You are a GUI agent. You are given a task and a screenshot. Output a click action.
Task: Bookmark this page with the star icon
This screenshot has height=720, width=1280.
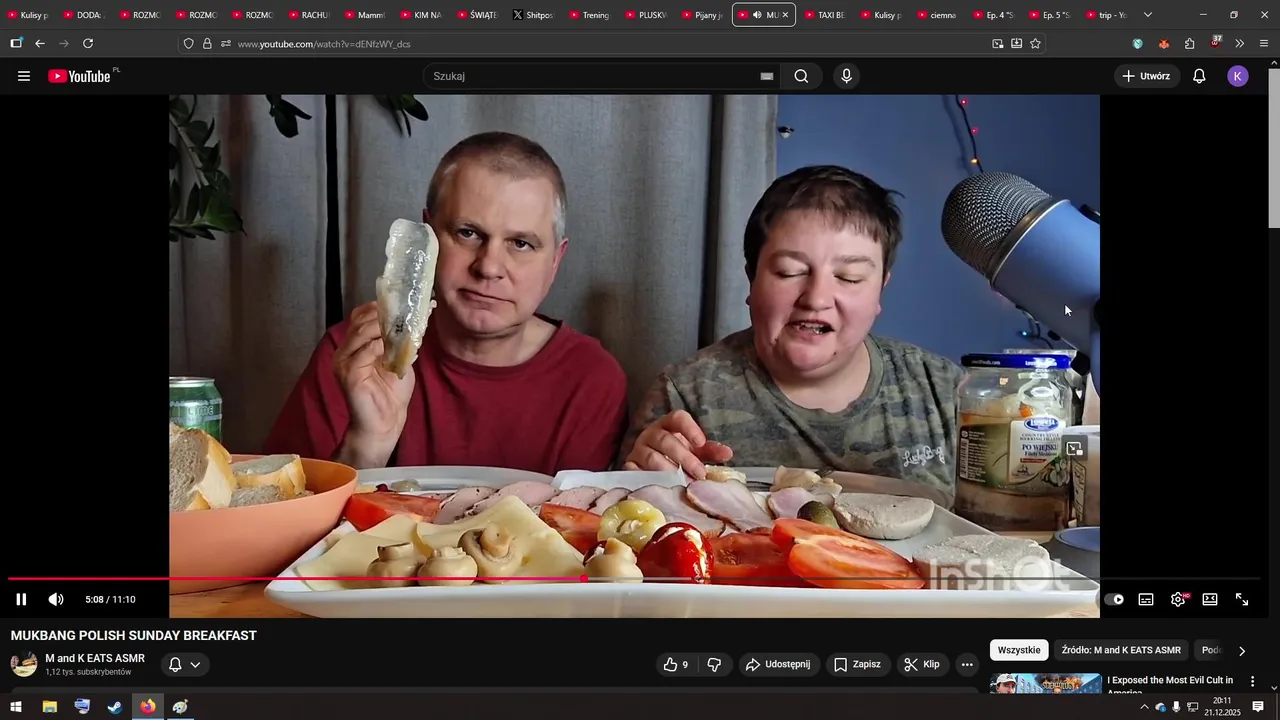pyautogui.click(x=1035, y=44)
